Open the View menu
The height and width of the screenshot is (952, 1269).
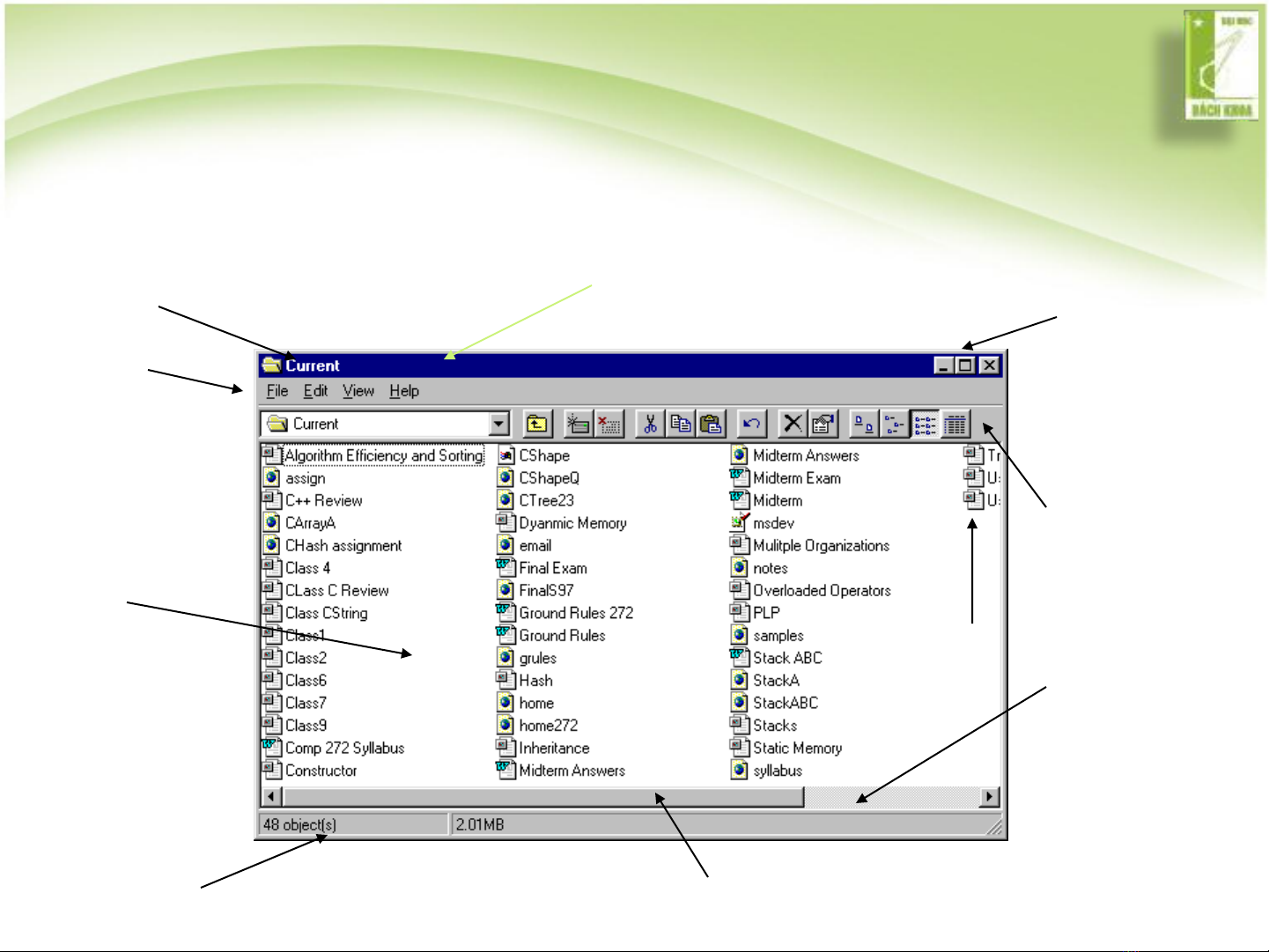click(358, 391)
